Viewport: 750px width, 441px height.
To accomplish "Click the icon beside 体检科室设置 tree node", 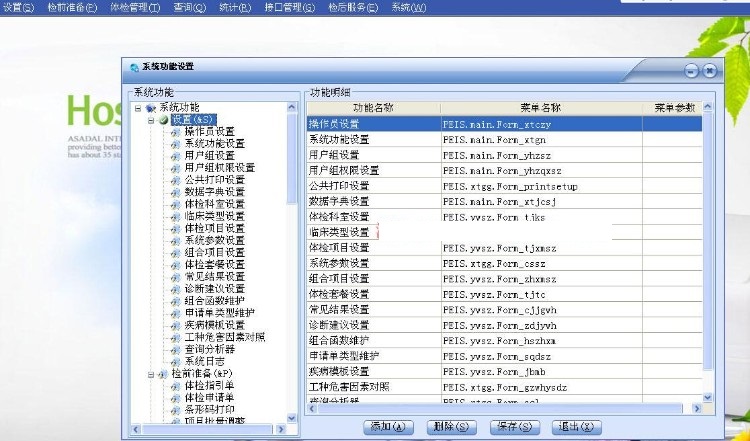I will click(x=176, y=204).
